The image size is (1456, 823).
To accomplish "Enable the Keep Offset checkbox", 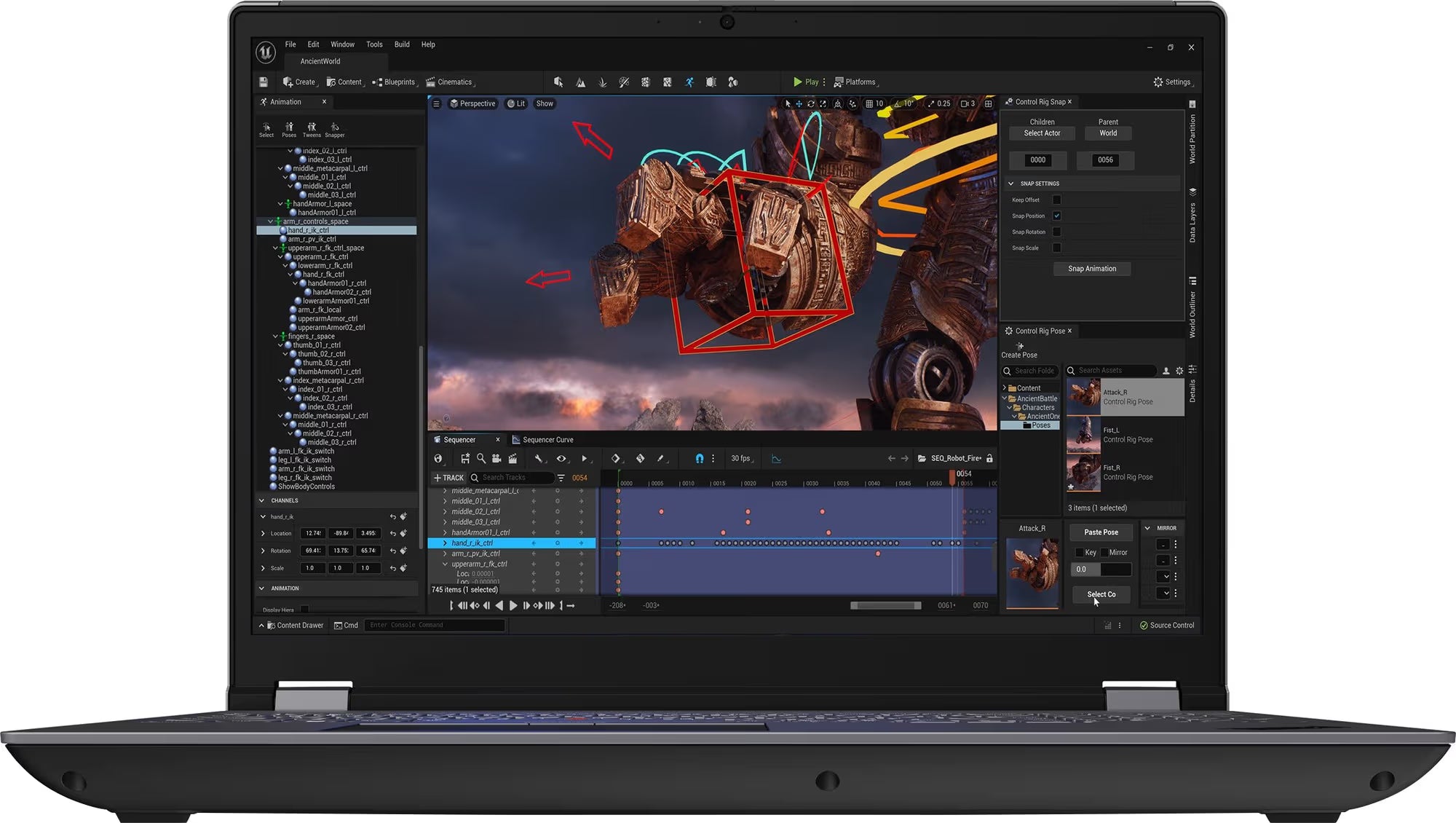I will (x=1057, y=200).
